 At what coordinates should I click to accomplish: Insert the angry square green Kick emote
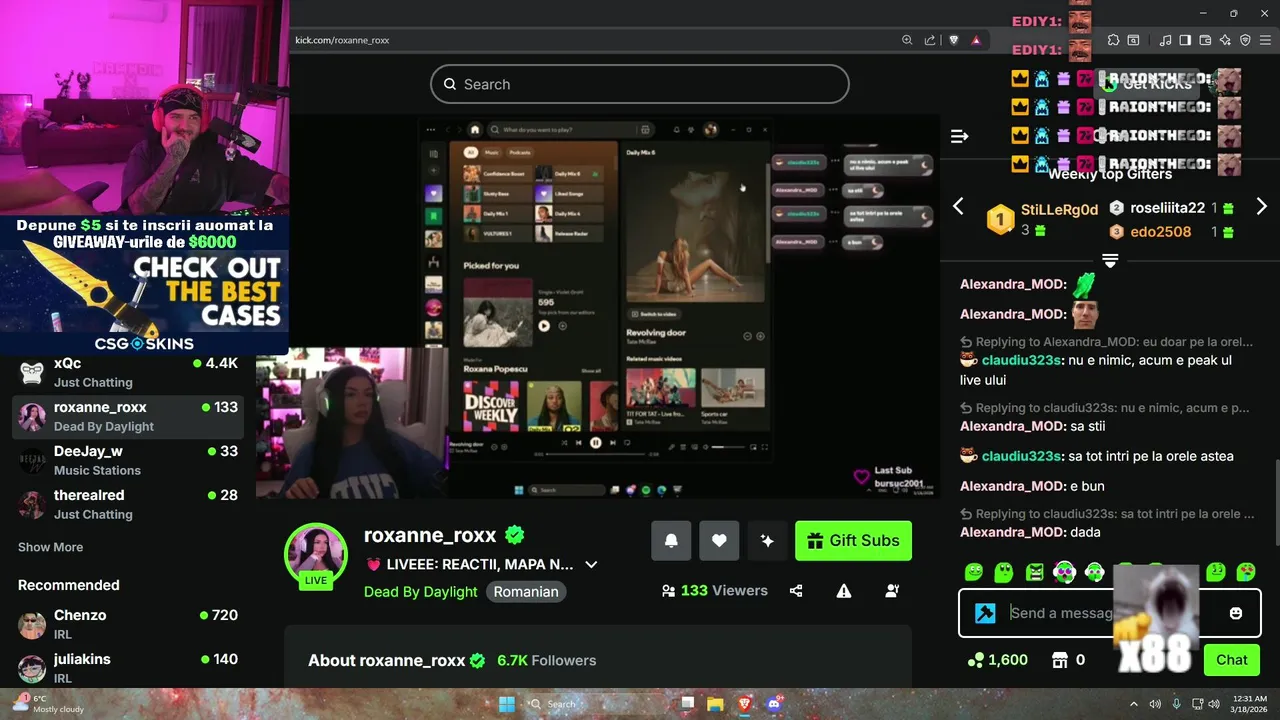(1034, 572)
